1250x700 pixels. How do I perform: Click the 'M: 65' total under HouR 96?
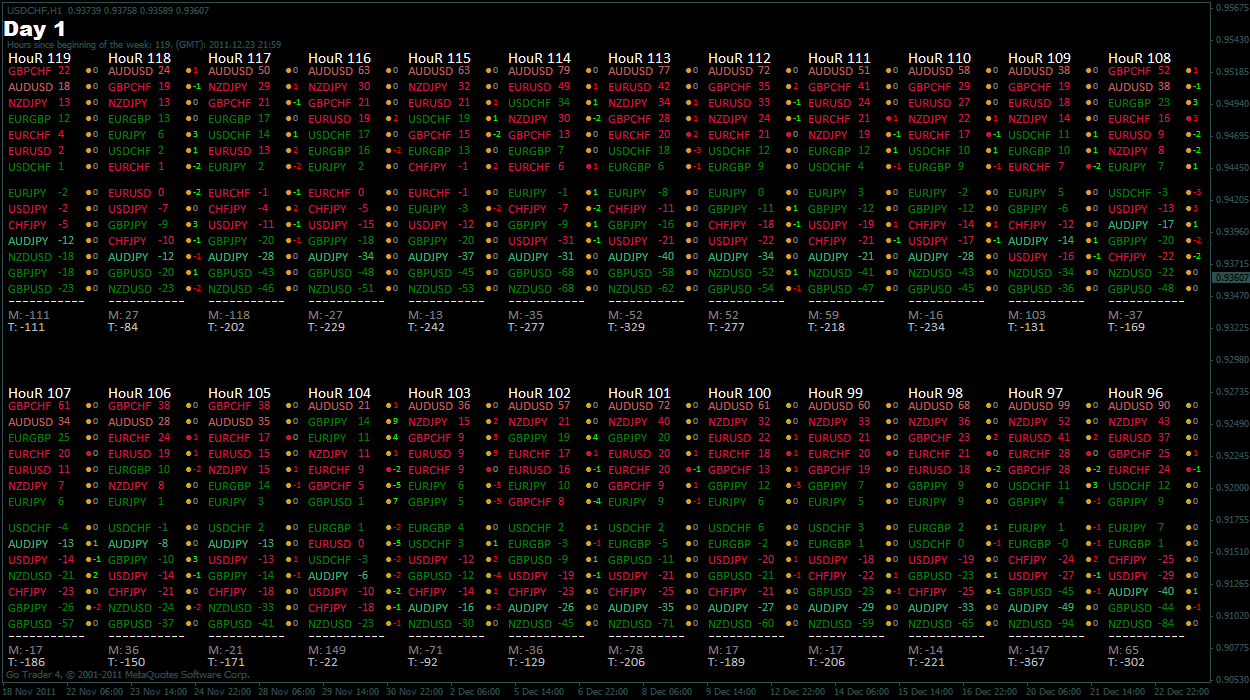[x=1123, y=650]
